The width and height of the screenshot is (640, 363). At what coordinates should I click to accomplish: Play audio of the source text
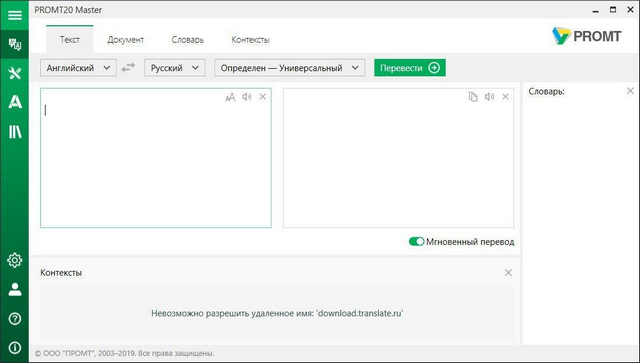(247, 97)
